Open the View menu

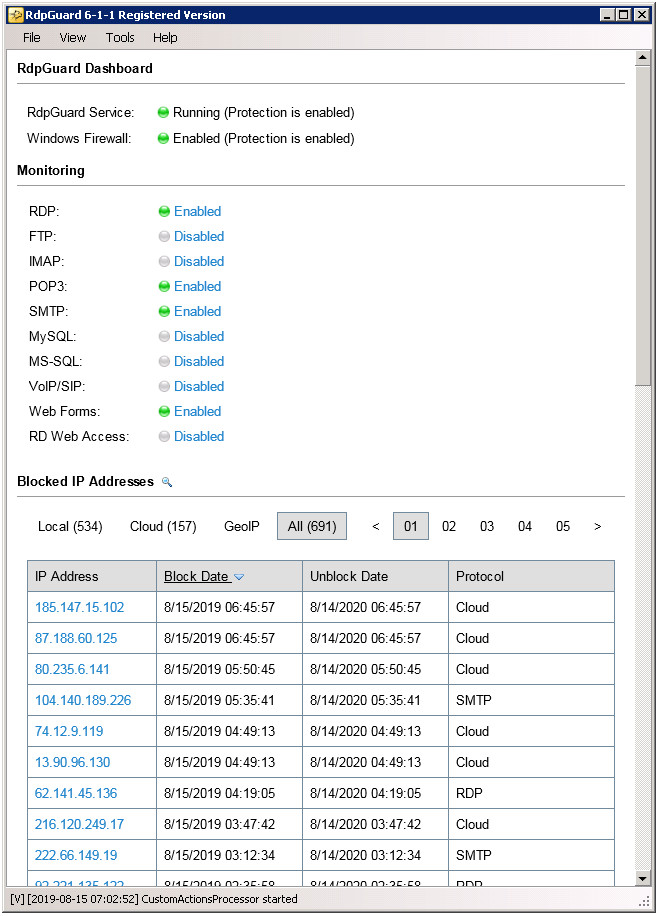pos(72,38)
